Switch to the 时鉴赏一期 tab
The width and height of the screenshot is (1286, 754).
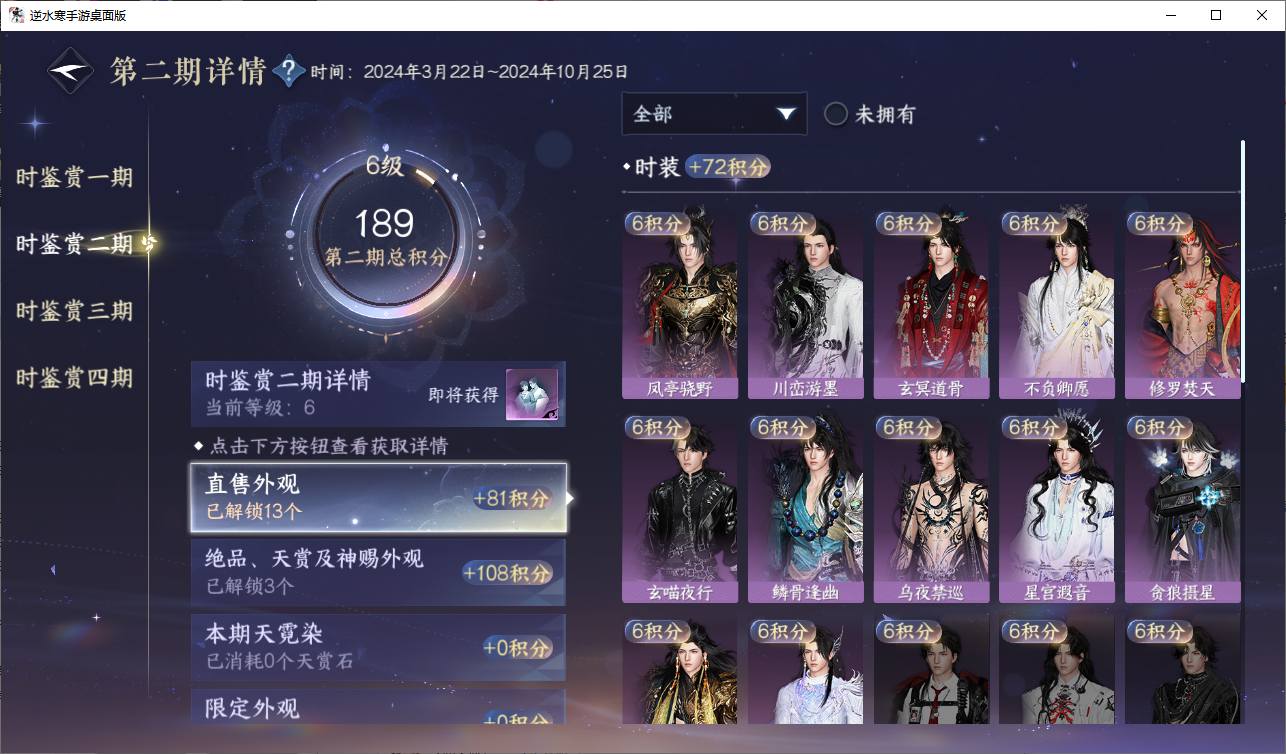74,178
